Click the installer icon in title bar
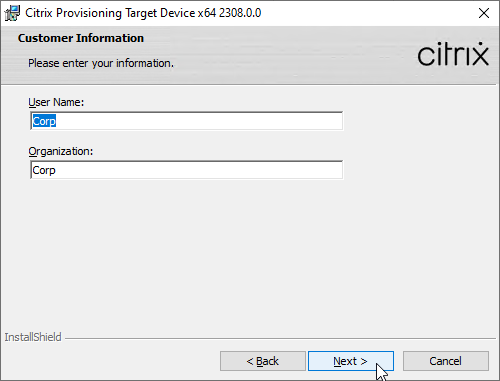 click(12, 13)
